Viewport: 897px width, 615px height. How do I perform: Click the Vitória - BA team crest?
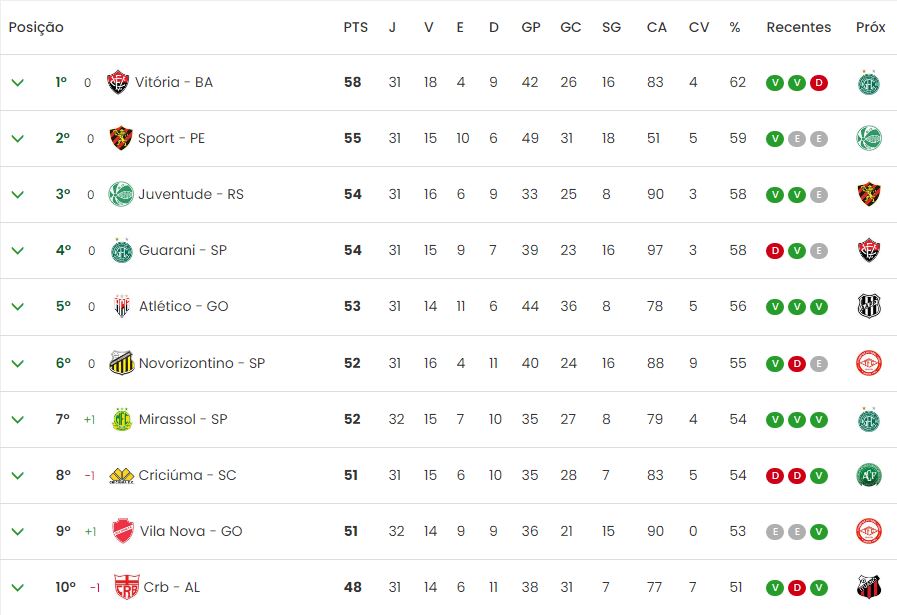click(118, 82)
